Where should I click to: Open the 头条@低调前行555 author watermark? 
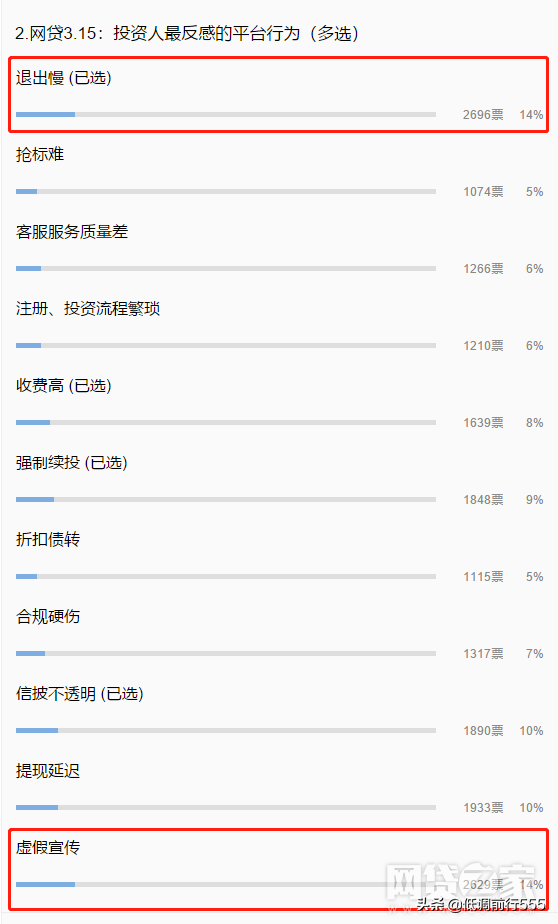click(481, 905)
